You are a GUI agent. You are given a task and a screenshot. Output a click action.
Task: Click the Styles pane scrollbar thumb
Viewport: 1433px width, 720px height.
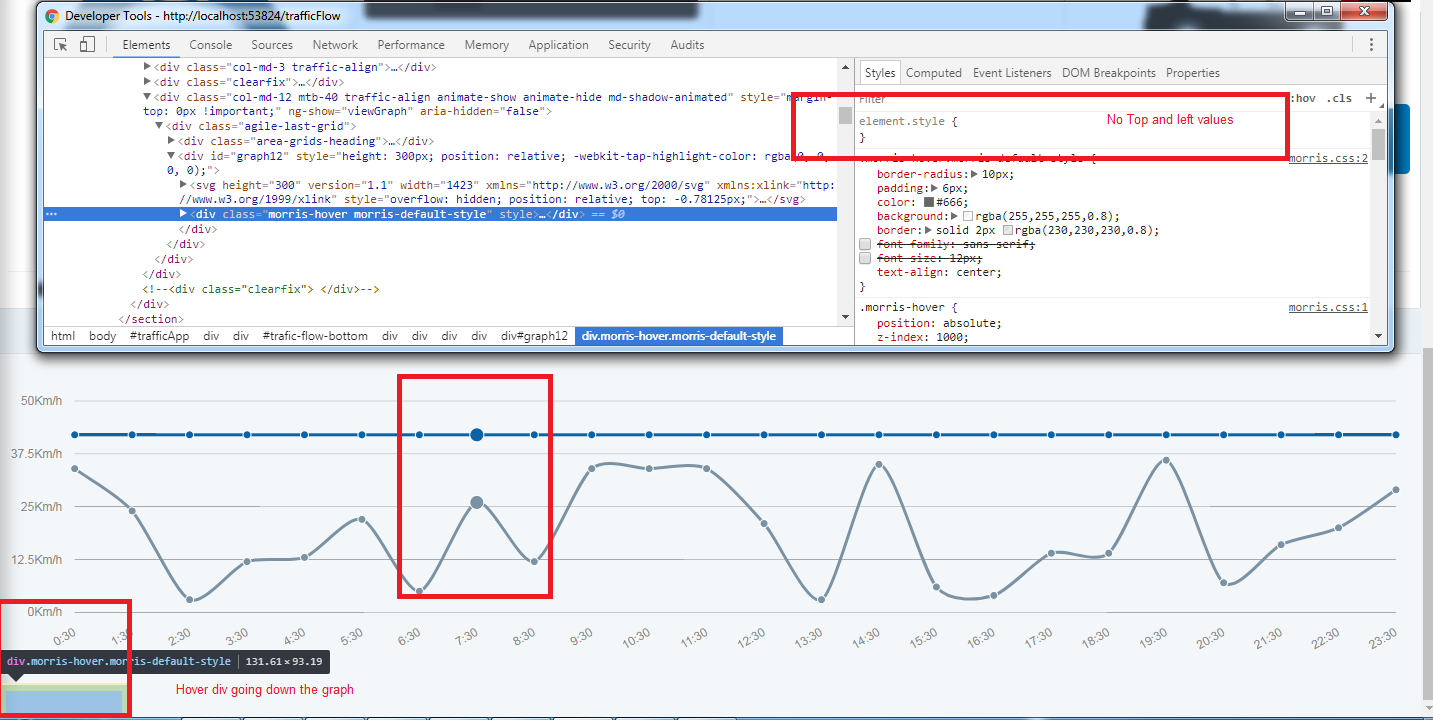click(x=1378, y=144)
